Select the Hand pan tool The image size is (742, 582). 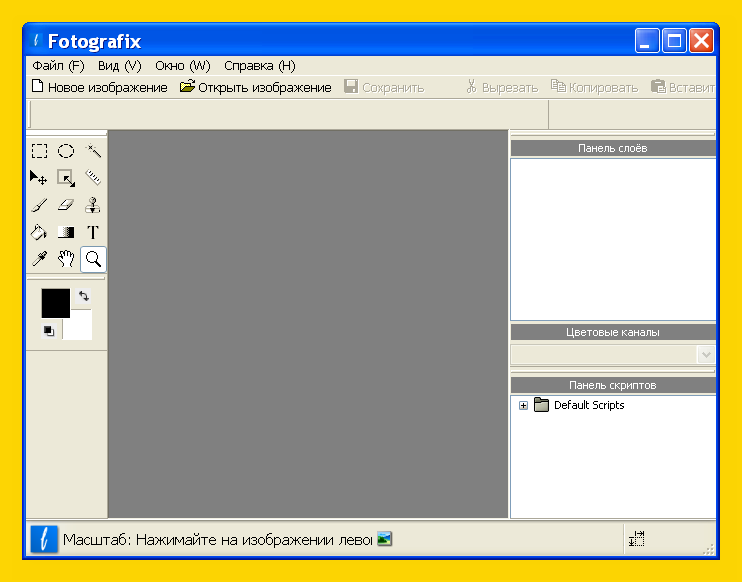[66, 259]
